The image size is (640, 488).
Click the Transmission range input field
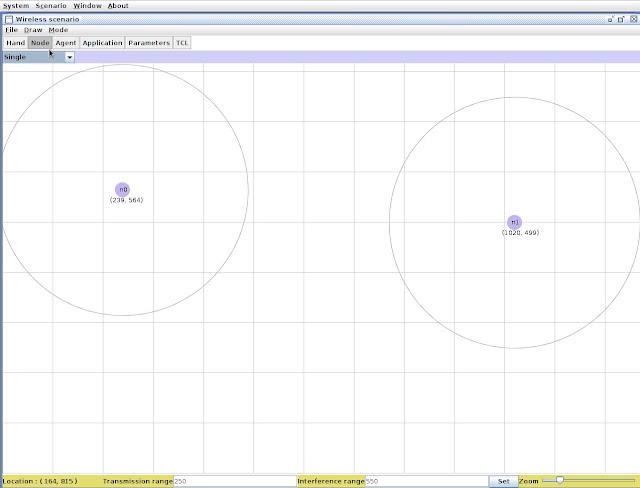[235, 481]
